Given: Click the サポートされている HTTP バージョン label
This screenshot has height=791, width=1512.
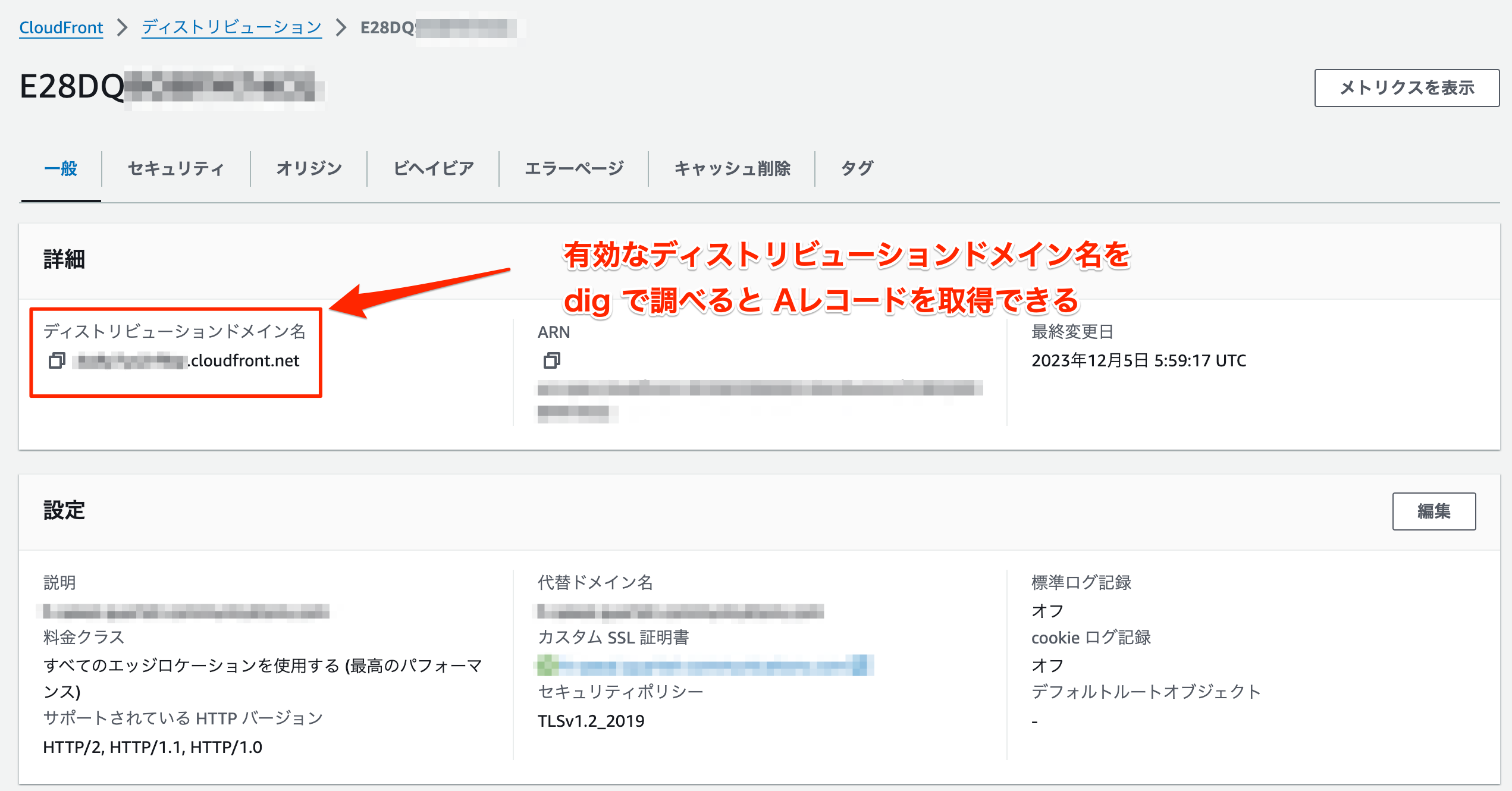Looking at the screenshot, I should [x=183, y=718].
